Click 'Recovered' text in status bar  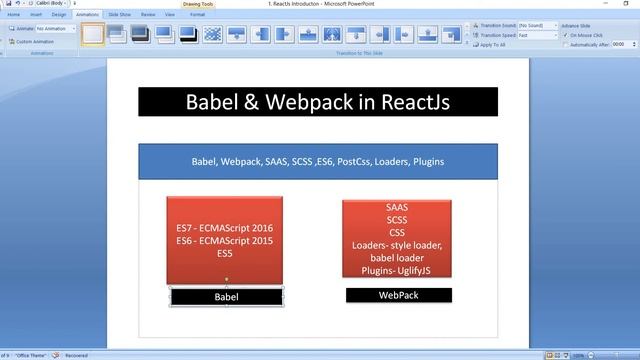[76, 356]
